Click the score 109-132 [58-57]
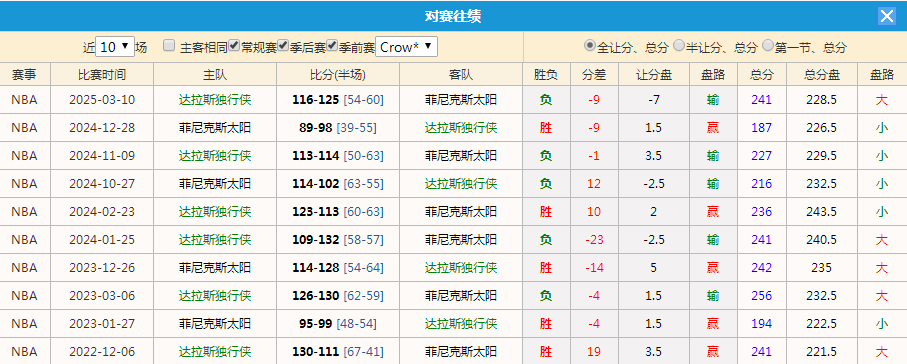The width and height of the screenshot is (907, 364). 338,240
